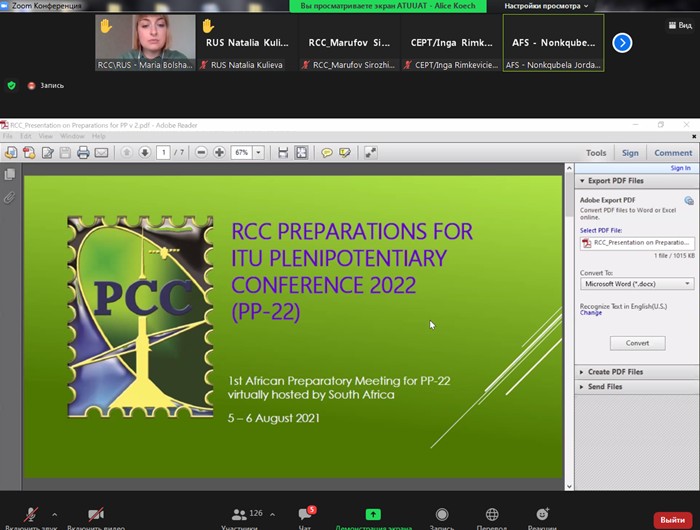The image size is (700, 530).
Task: Click the Change language link
Action: click(x=591, y=313)
